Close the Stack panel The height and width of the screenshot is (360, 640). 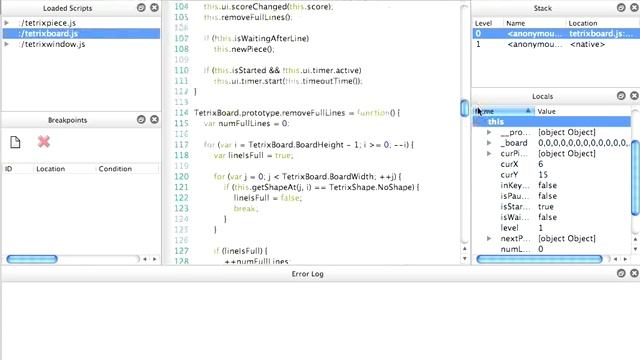634,7
